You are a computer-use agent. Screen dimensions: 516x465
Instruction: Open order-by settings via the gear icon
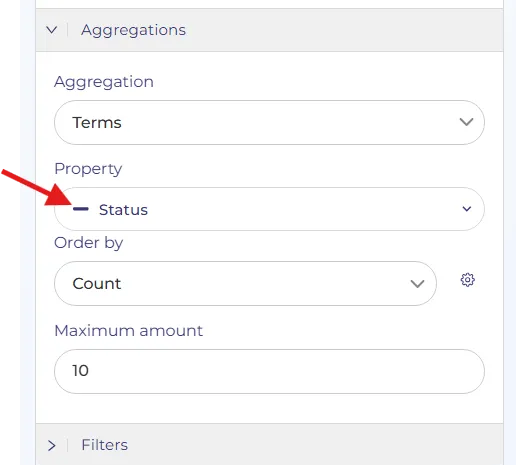(468, 280)
